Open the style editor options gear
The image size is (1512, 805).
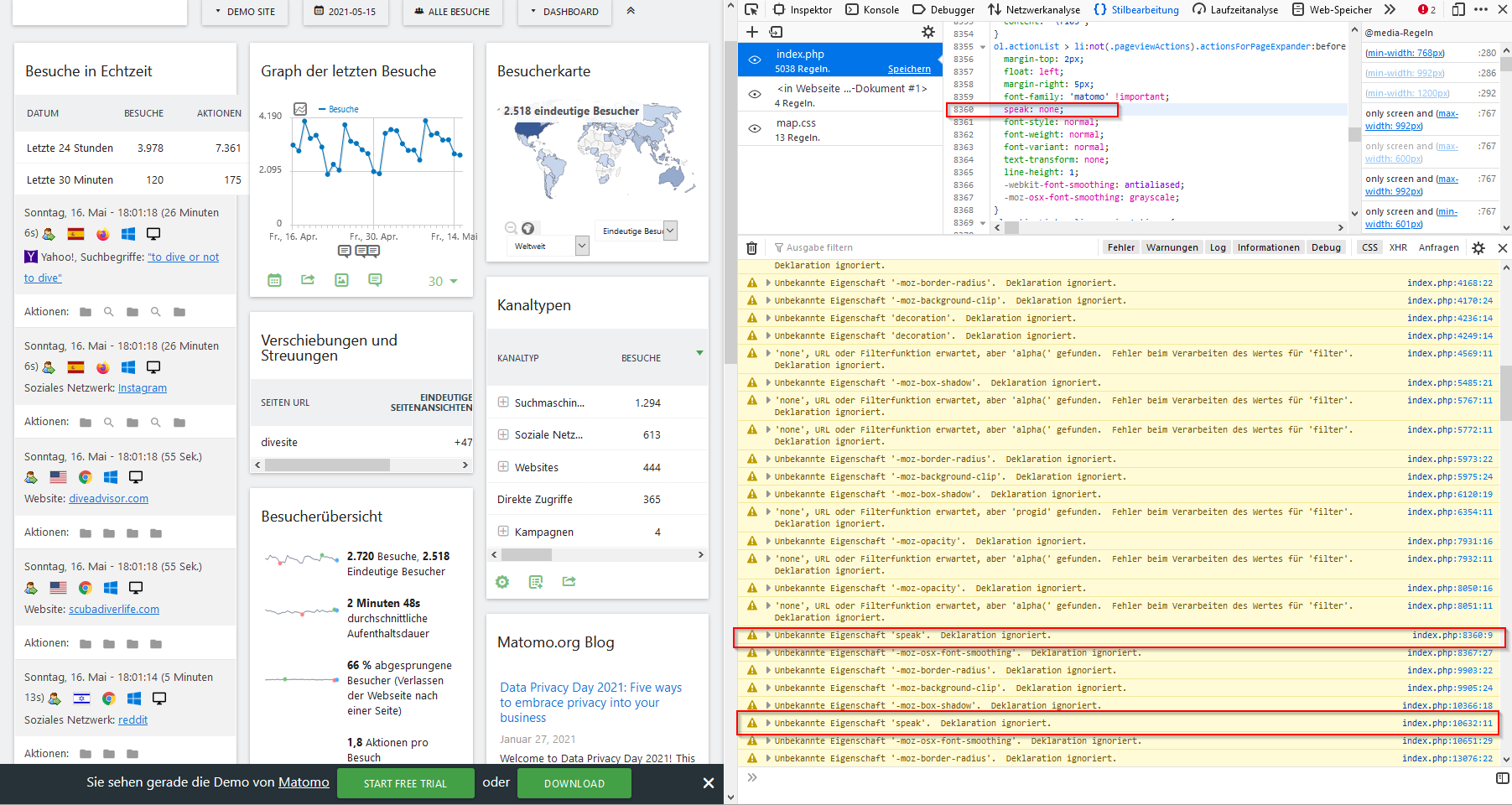click(x=928, y=32)
